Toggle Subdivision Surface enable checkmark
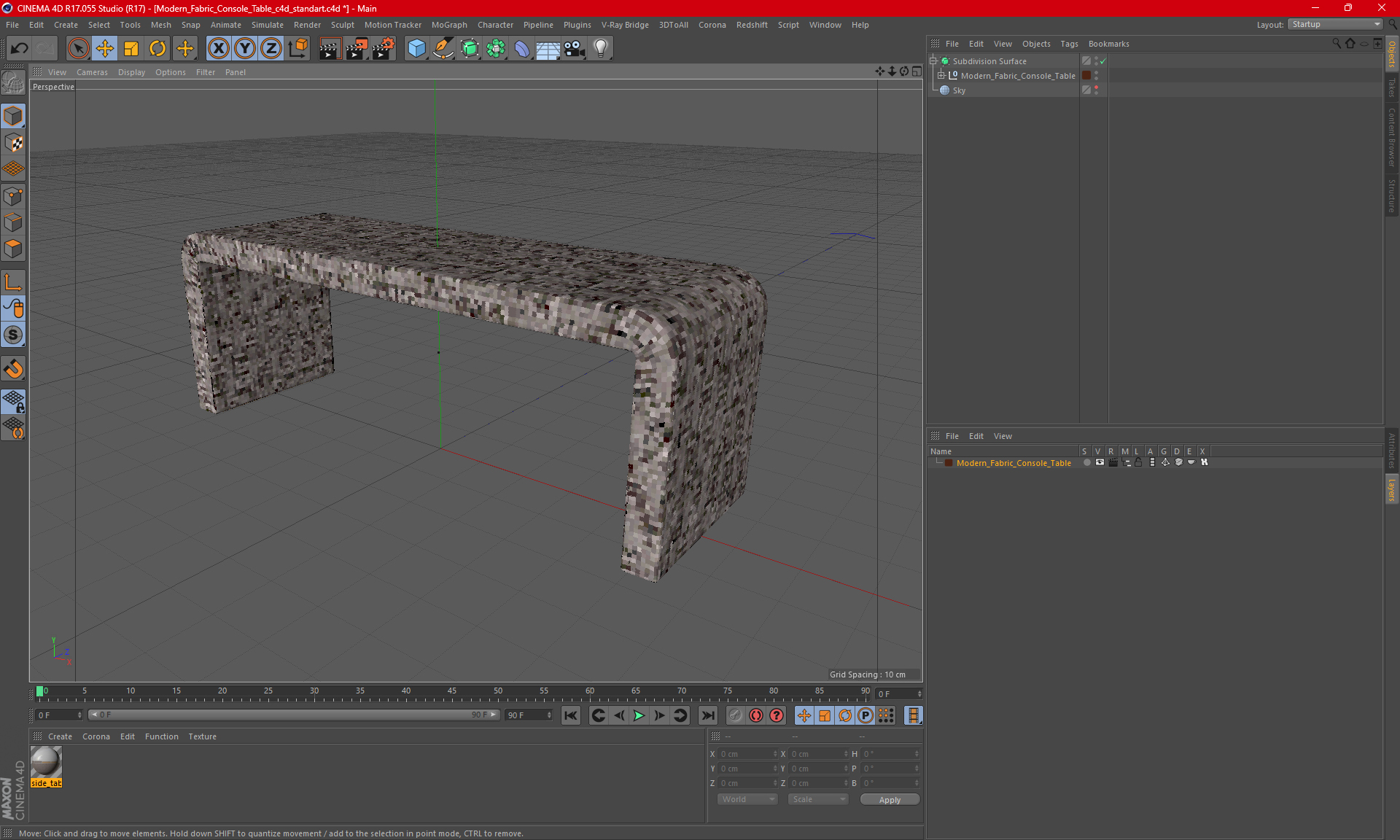1400x840 pixels. [1103, 61]
